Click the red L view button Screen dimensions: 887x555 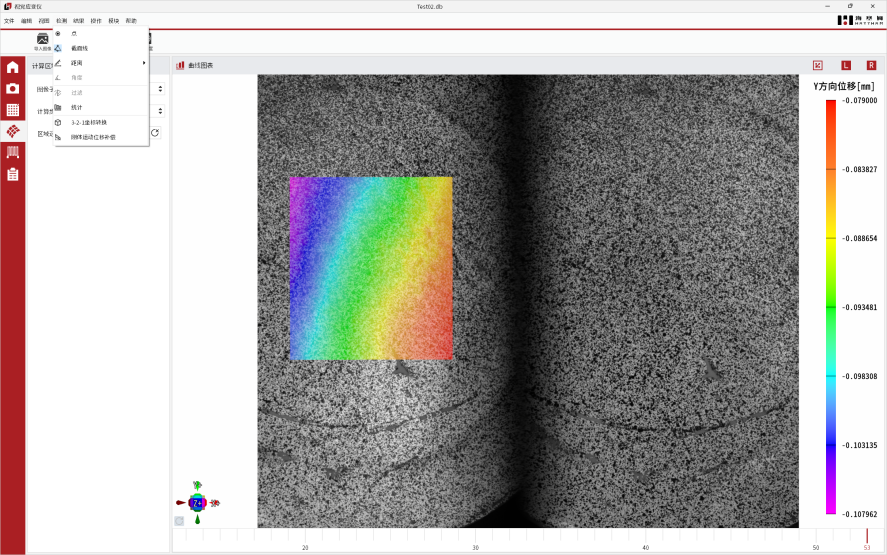(x=845, y=66)
